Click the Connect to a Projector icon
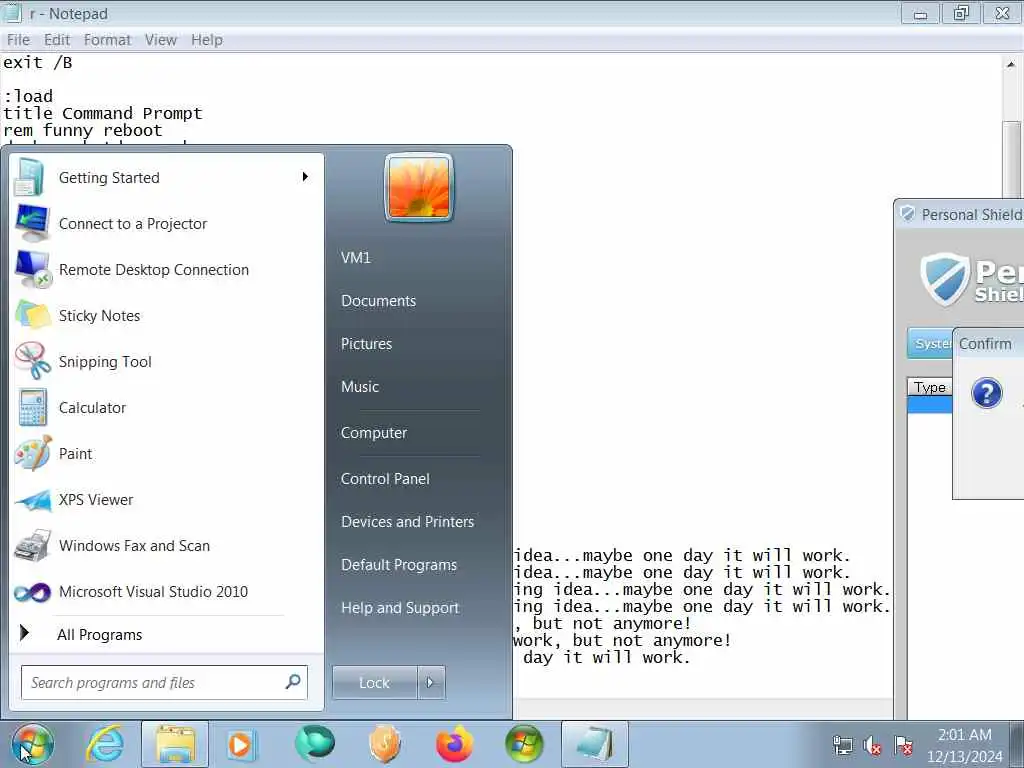Image resolution: width=1024 pixels, height=768 pixels. [32, 223]
